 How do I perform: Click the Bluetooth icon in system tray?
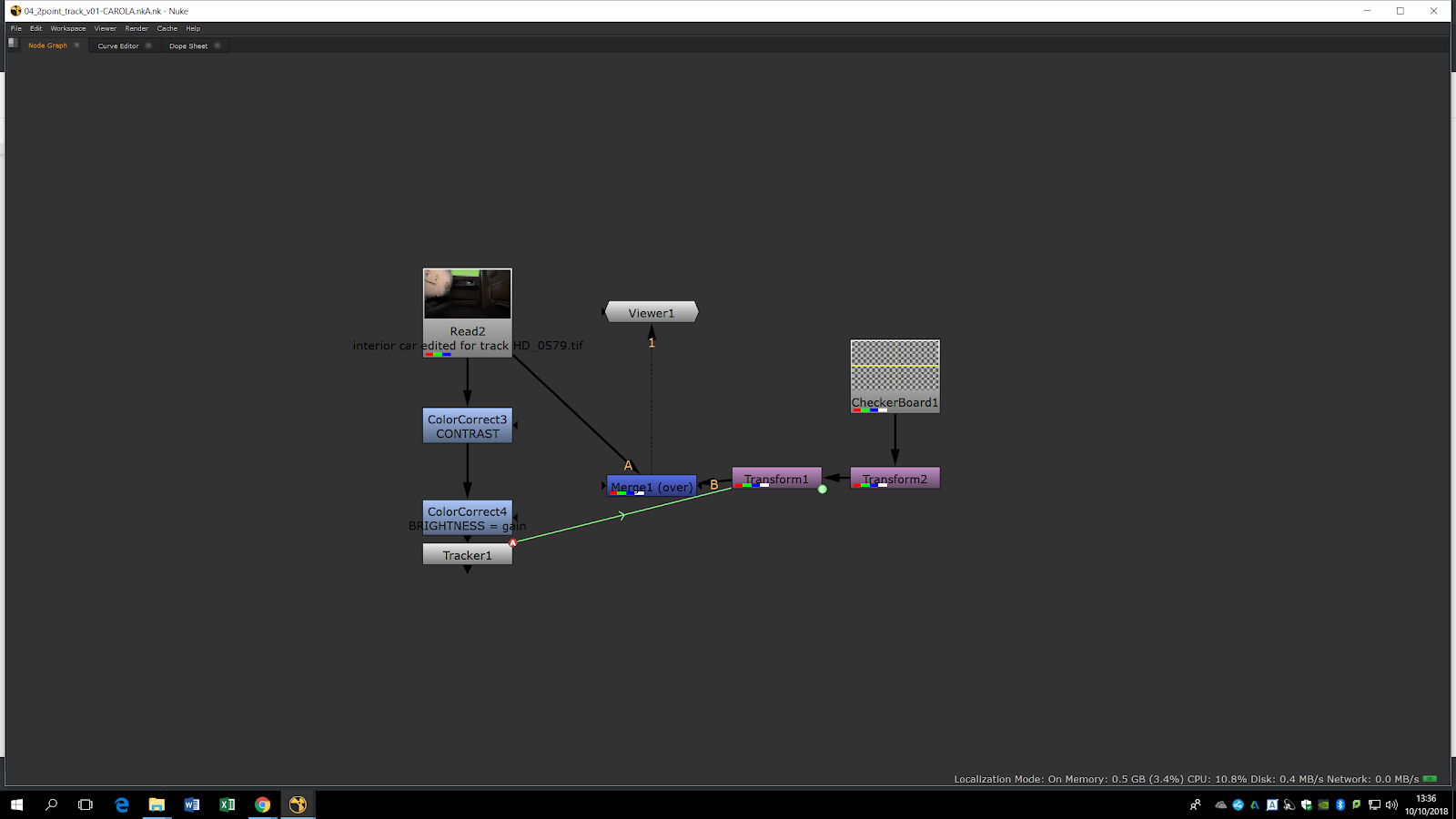click(x=1340, y=804)
